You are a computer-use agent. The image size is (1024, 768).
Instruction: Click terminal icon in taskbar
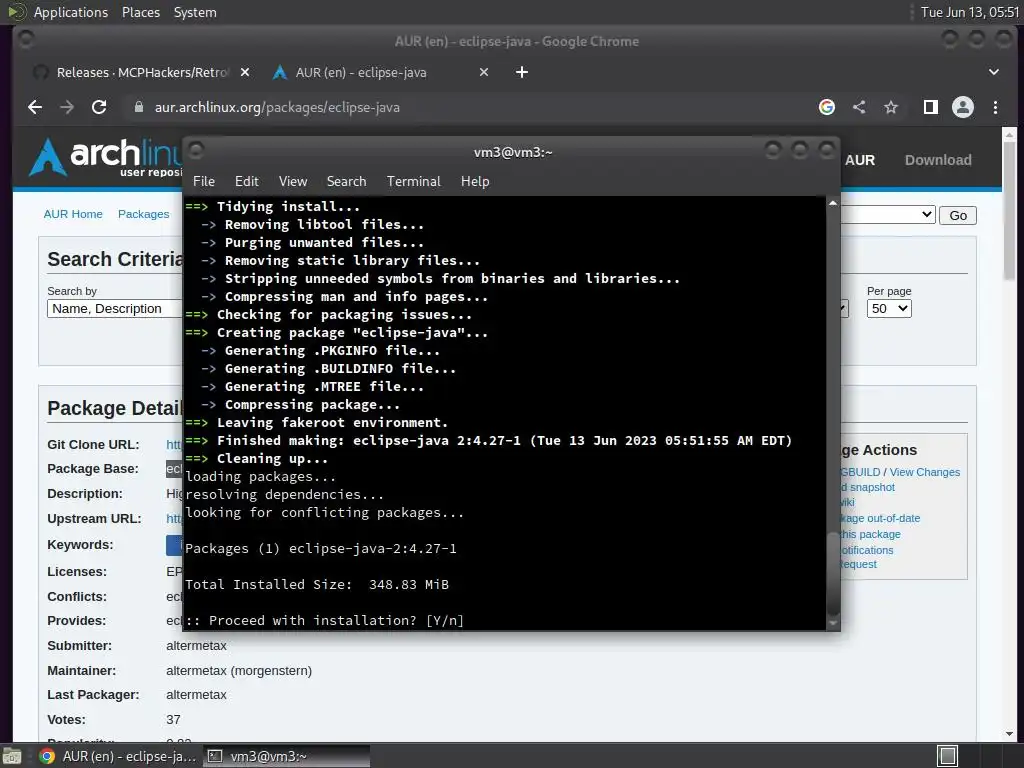pyautogui.click(x=215, y=756)
